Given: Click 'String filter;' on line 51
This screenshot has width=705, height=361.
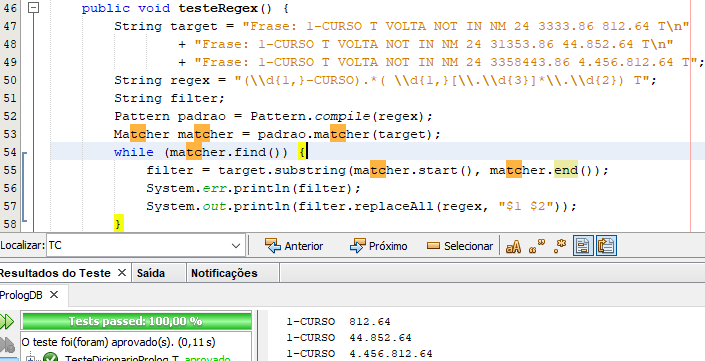Looking at the screenshot, I should click(169, 98).
